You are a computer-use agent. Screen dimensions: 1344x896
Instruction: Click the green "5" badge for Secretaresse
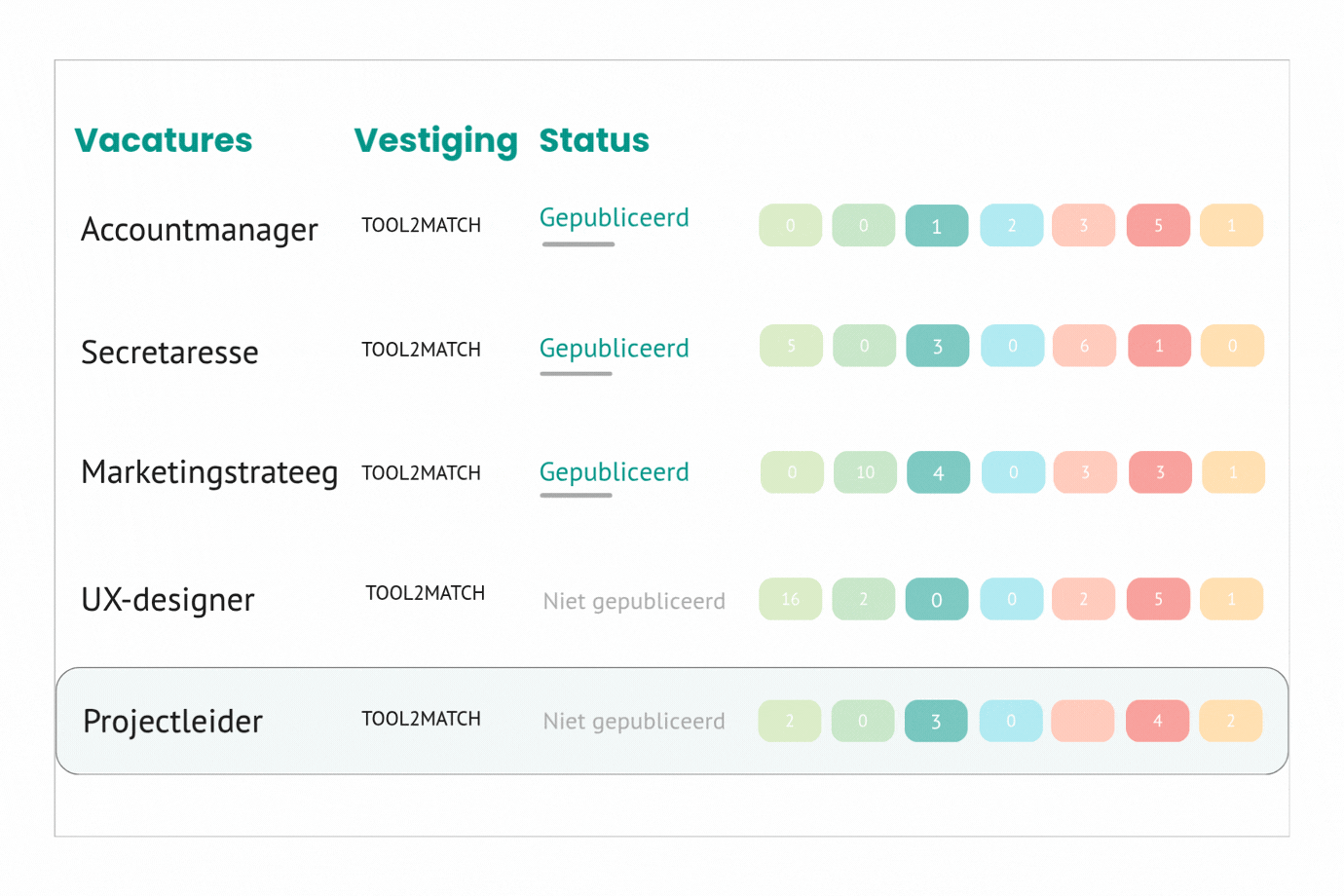pos(790,346)
